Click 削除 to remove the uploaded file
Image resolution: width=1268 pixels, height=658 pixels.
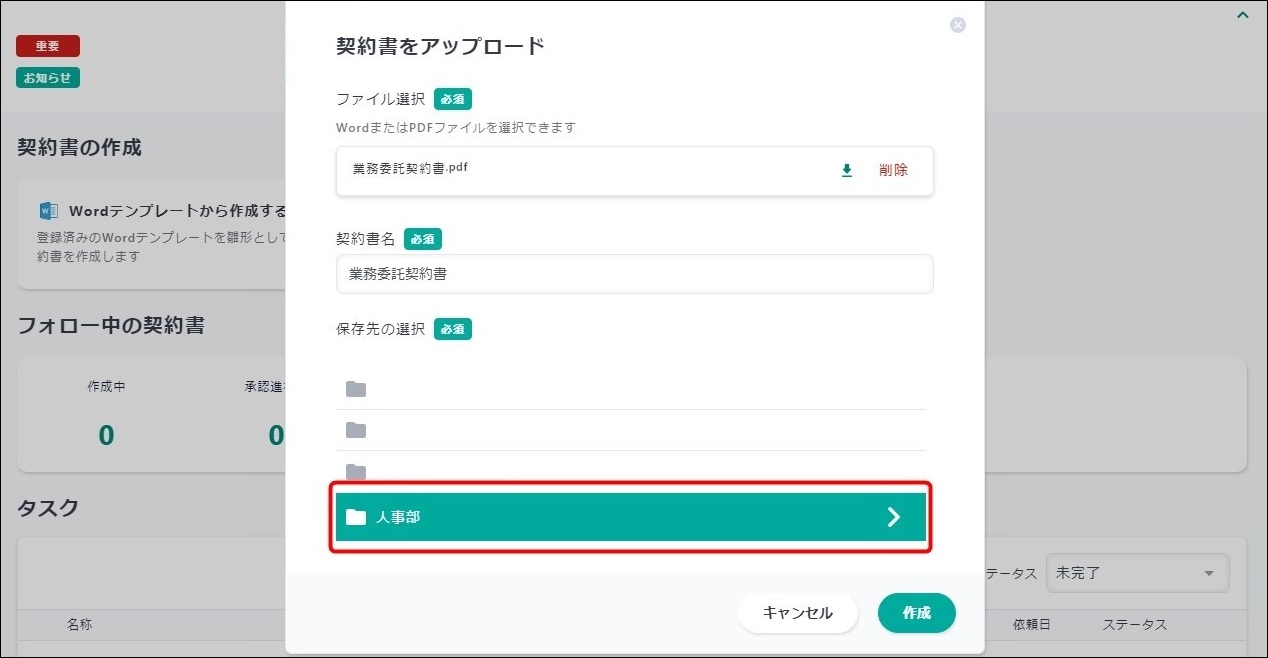click(x=893, y=171)
